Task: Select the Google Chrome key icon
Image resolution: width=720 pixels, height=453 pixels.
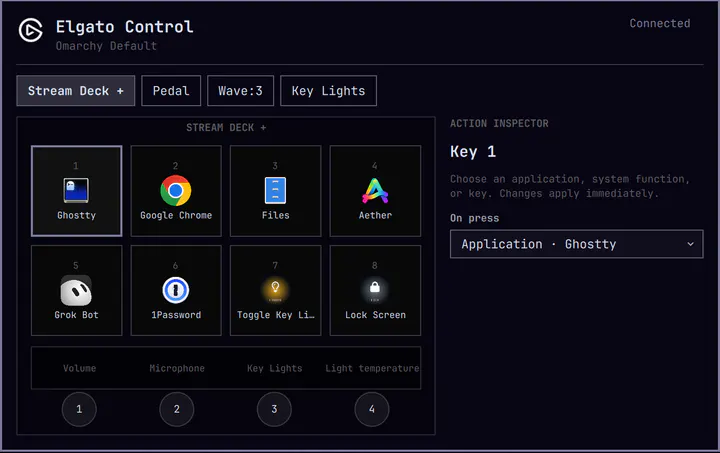Action: point(175,190)
